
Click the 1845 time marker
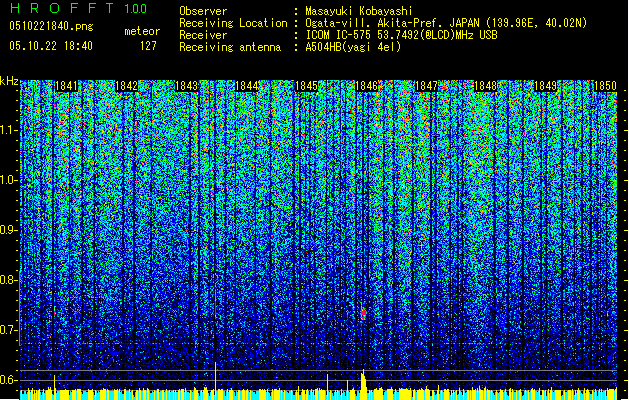coord(306,86)
